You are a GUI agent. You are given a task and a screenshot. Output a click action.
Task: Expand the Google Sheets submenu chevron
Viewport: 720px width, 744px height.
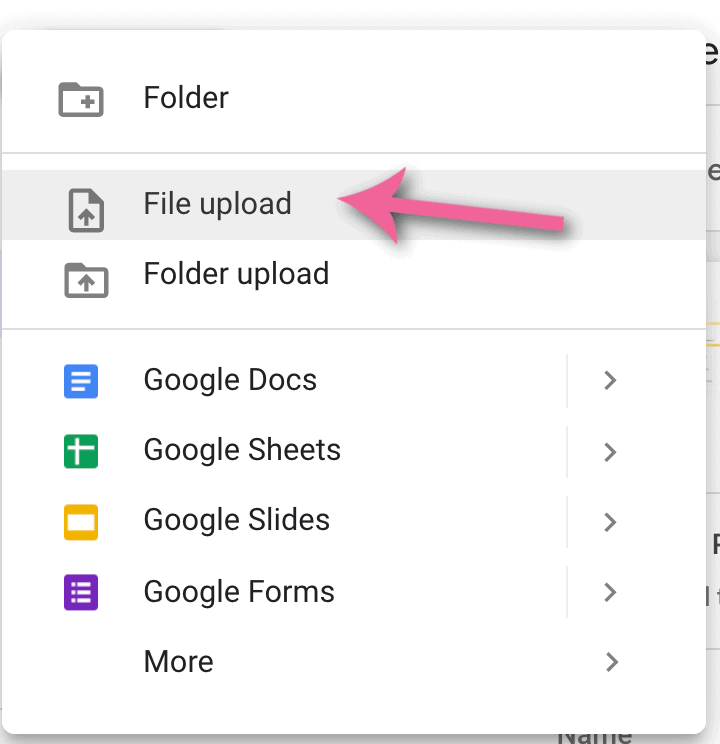point(610,452)
